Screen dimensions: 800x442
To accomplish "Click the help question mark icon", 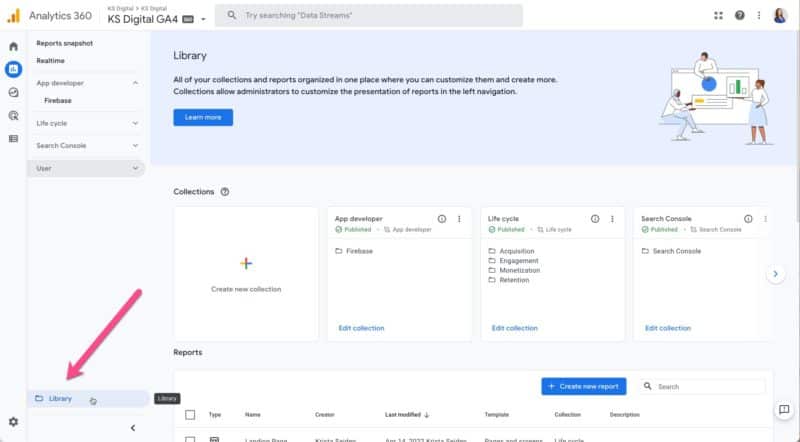I will [x=740, y=16].
